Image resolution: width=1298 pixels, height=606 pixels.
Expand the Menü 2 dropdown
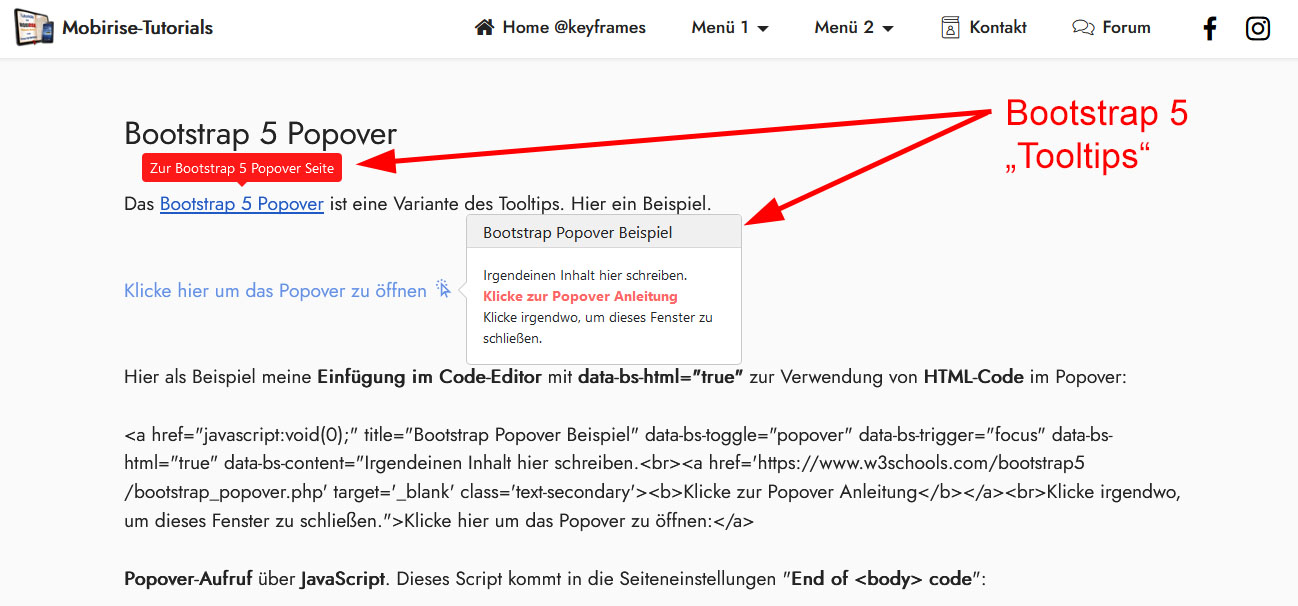coord(843,28)
